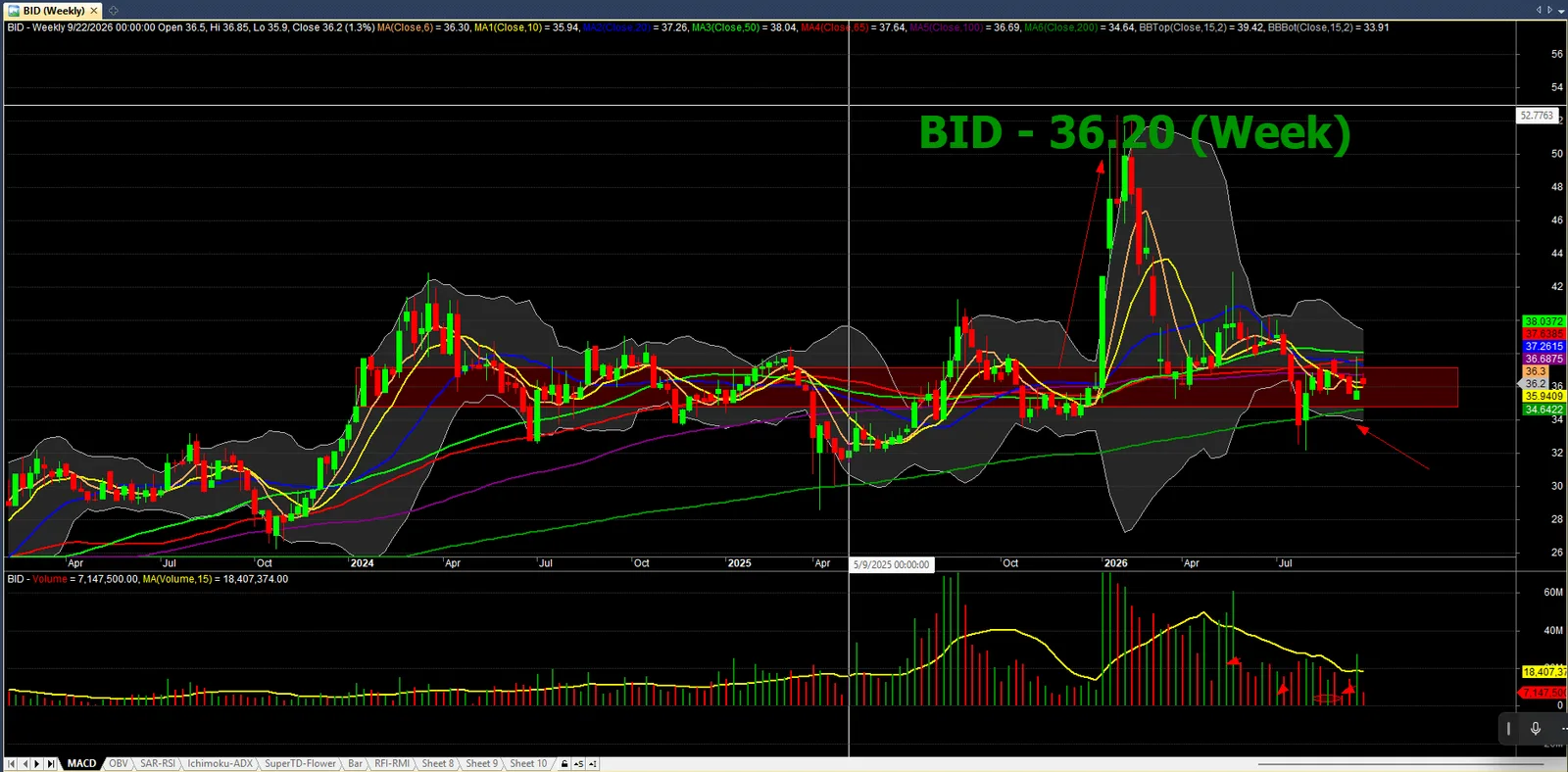
Task: Select the SuperTD-Flower sheet tab
Action: pos(300,764)
